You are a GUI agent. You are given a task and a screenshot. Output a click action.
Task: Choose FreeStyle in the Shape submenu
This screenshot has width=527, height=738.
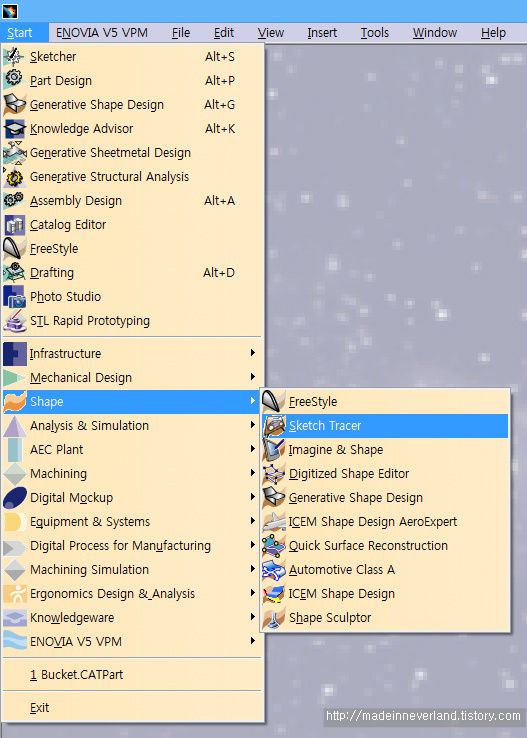[x=384, y=401]
